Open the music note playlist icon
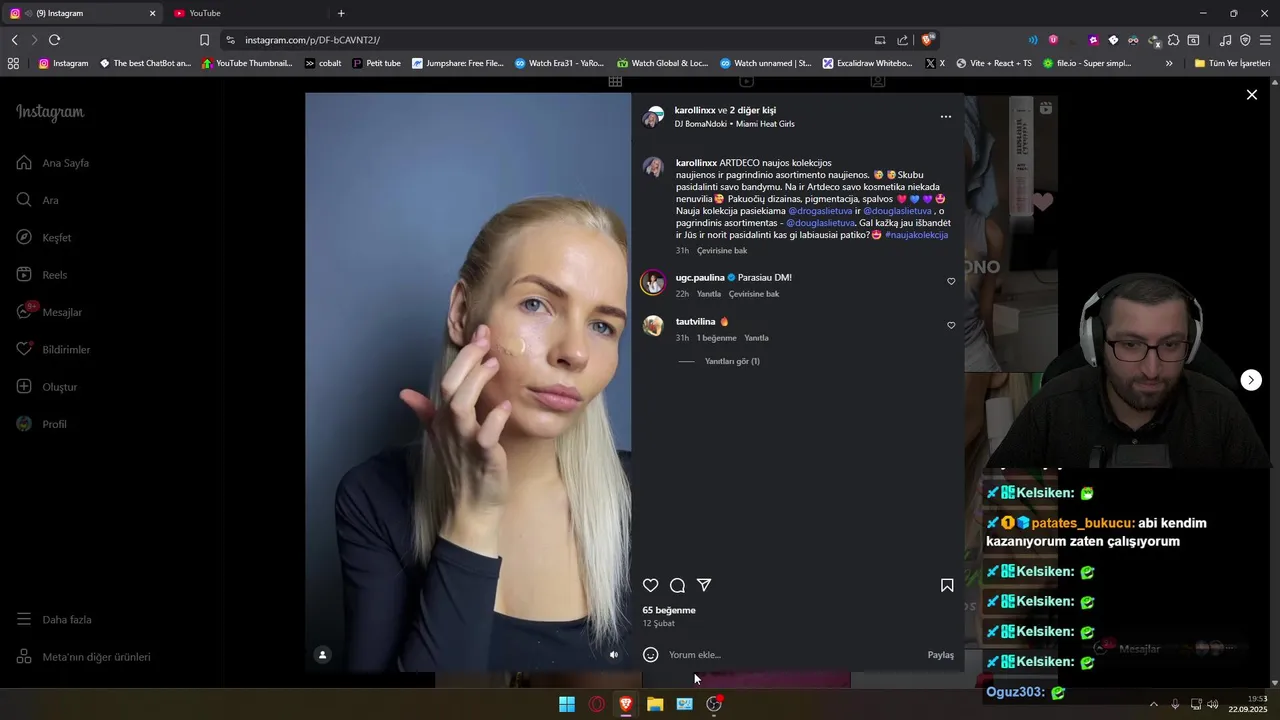This screenshot has width=1280, height=720. tap(1225, 40)
